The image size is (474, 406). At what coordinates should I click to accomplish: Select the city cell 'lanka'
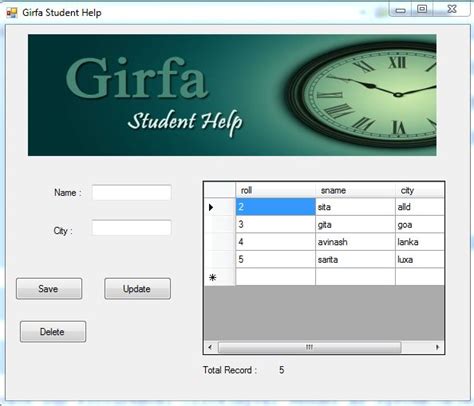[x=420, y=242]
